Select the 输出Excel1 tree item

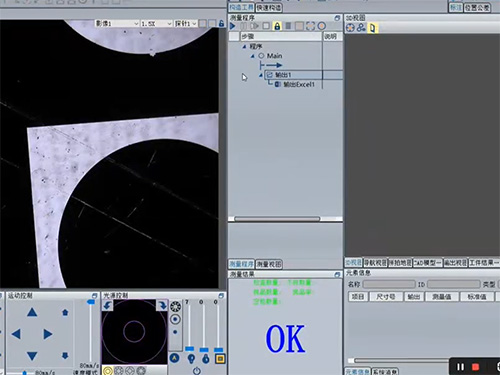(295, 85)
